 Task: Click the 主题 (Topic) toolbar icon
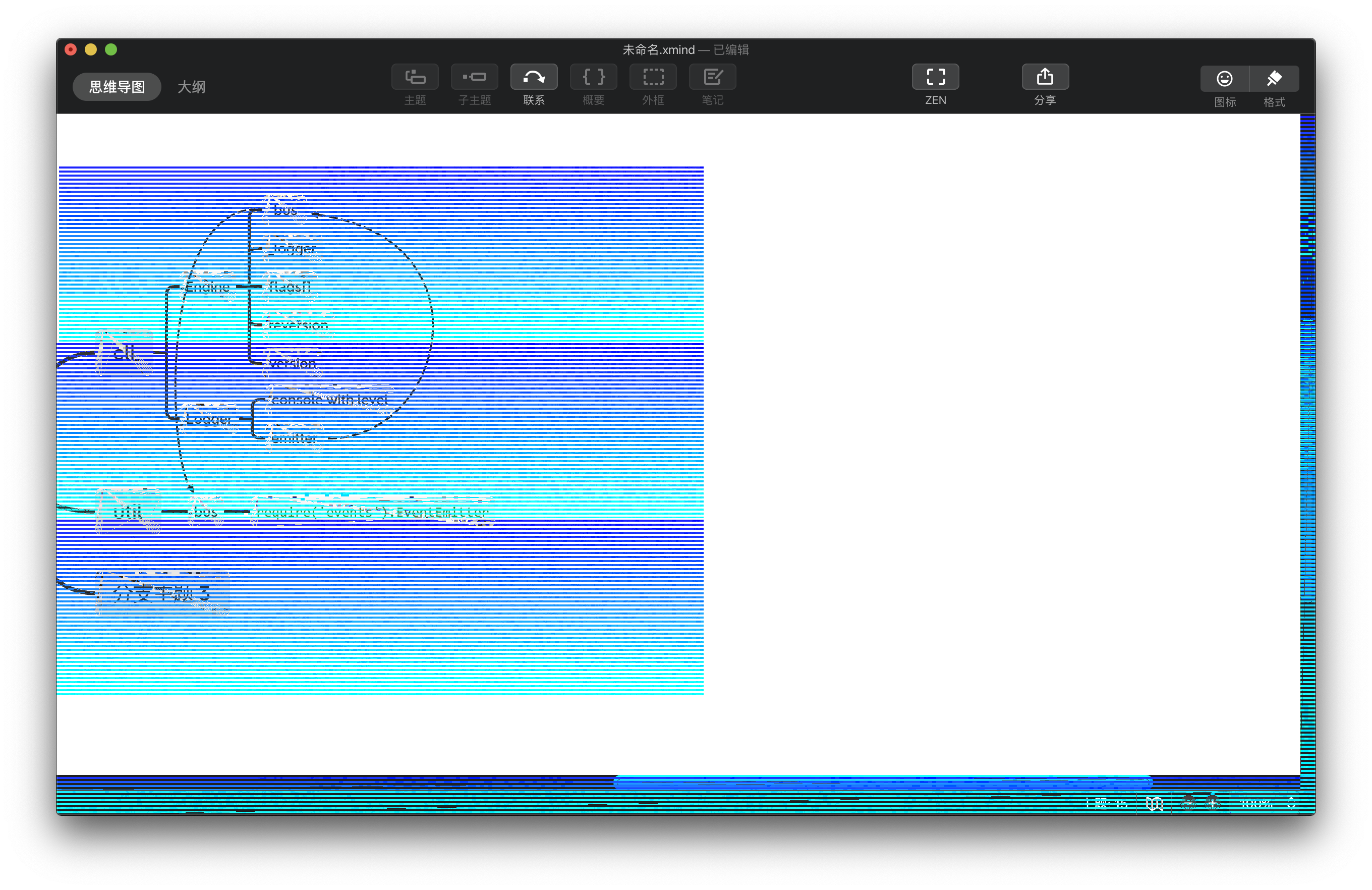point(415,77)
